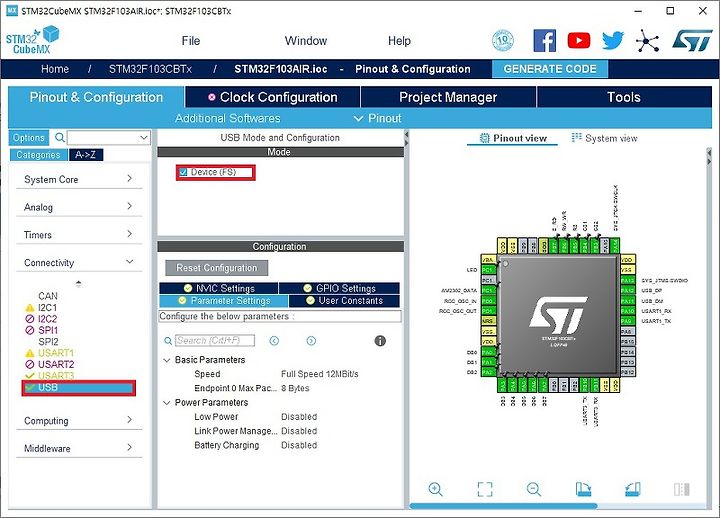
Task: Select the Parameter Settings tab
Action: 224,300
